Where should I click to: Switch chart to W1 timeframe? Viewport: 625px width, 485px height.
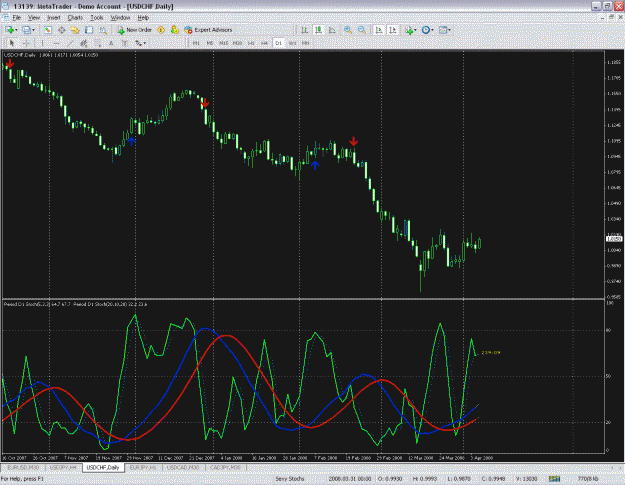coord(292,43)
